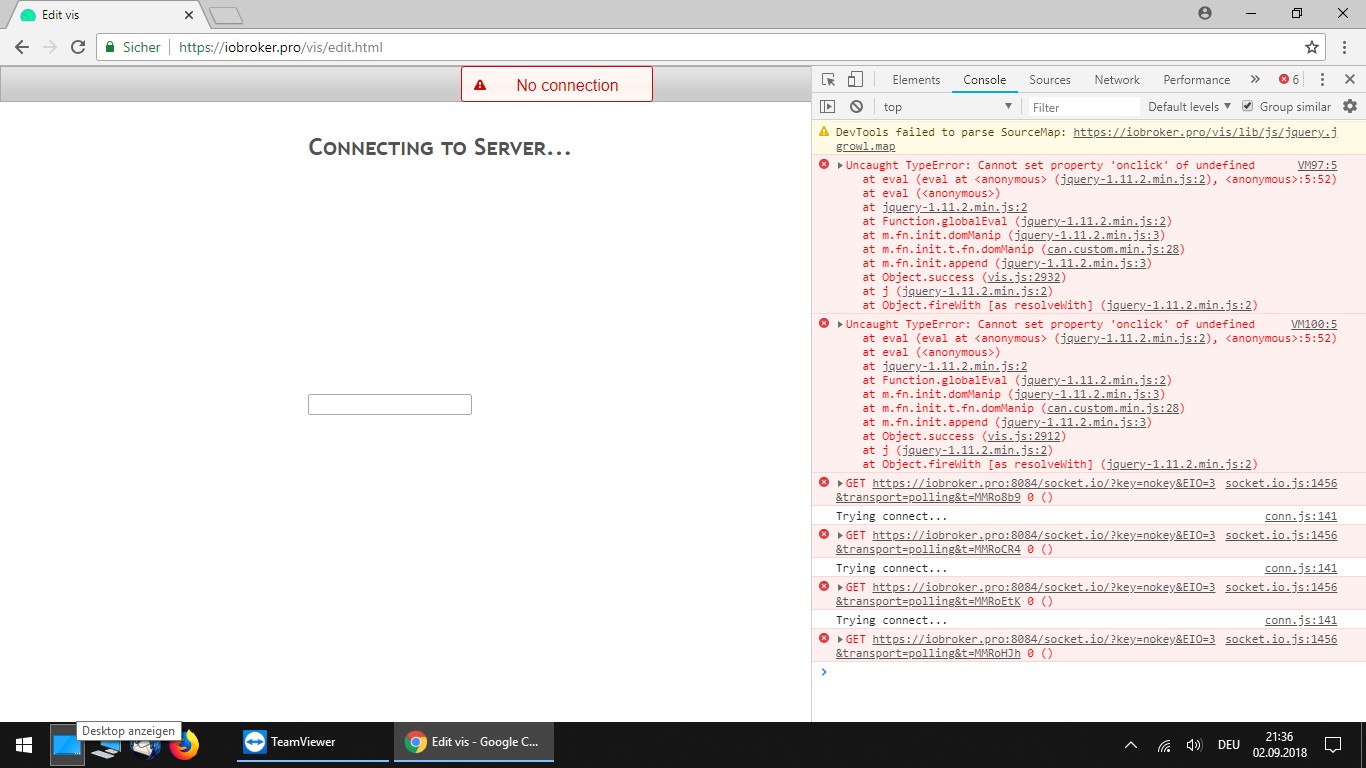
Task: Expand the VM97:5 Uncaught TypeError entry
Action: click(x=840, y=165)
